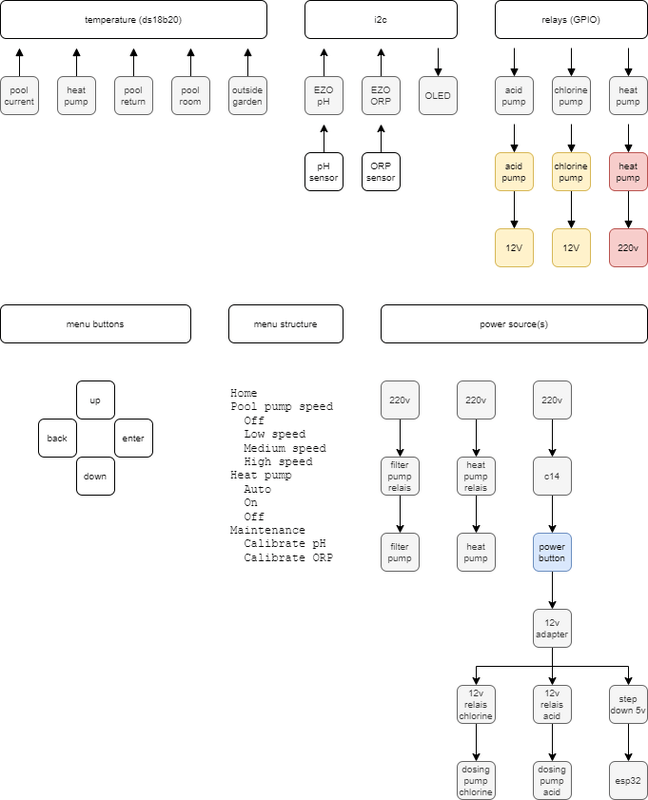
Task: Click the 12V box below yellow acid pump
Action: [x=514, y=247]
